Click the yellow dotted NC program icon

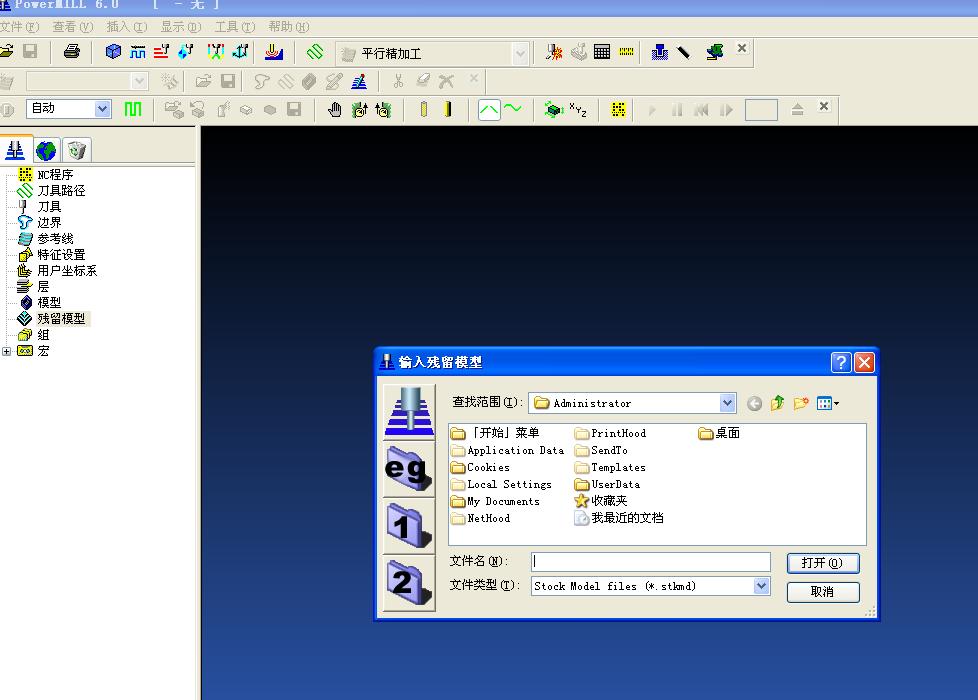coord(618,110)
